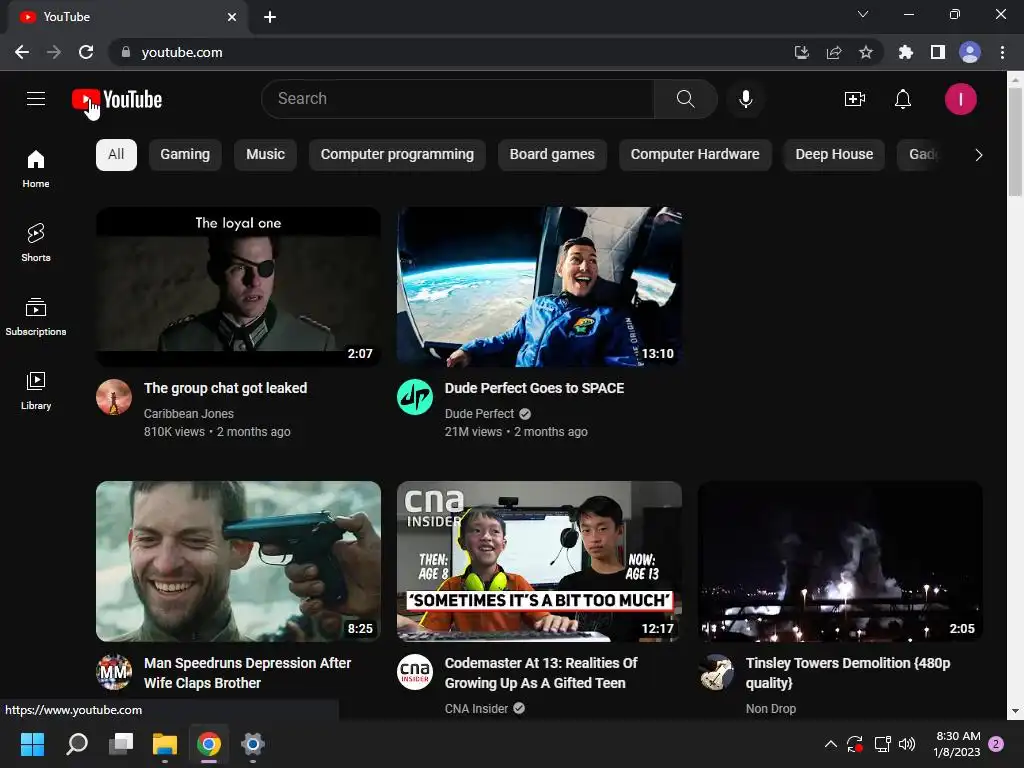Screen dimensions: 1024x768
Task: Open a new browser tab
Action: point(270,17)
